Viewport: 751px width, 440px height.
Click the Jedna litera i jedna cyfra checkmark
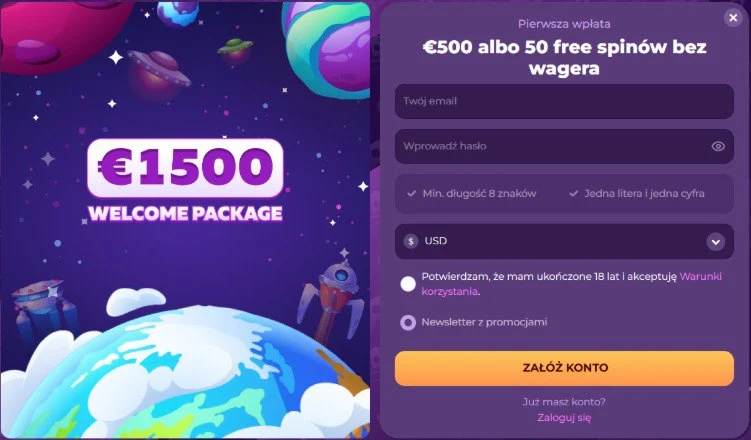click(x=573, y=193)
